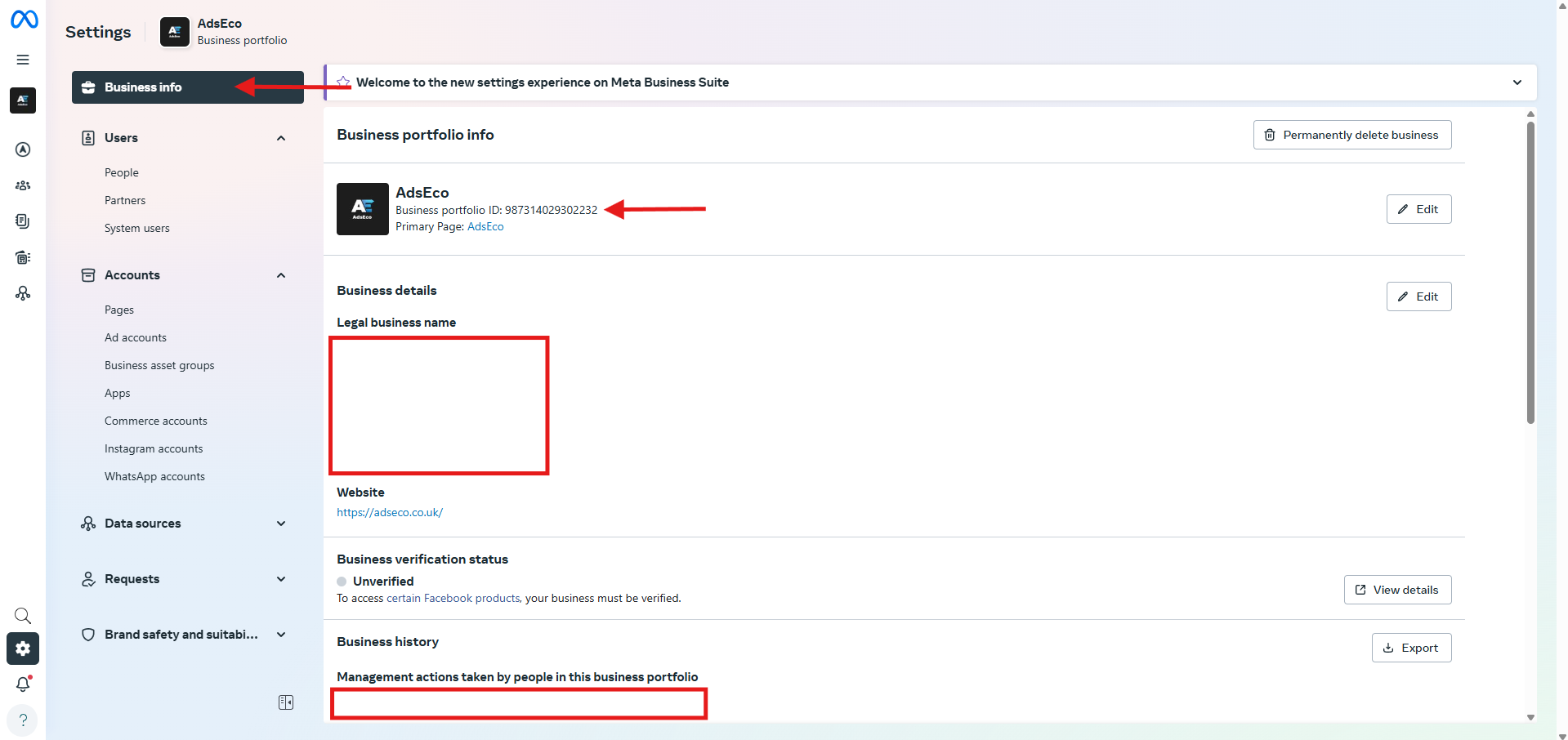Select the Business info menu item
The height and width of the screenshot is (740, 1568).
coord(188,87)
